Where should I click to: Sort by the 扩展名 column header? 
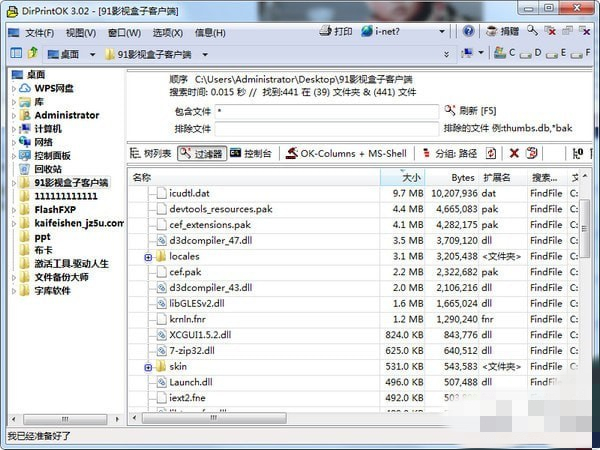coord(503,177)
